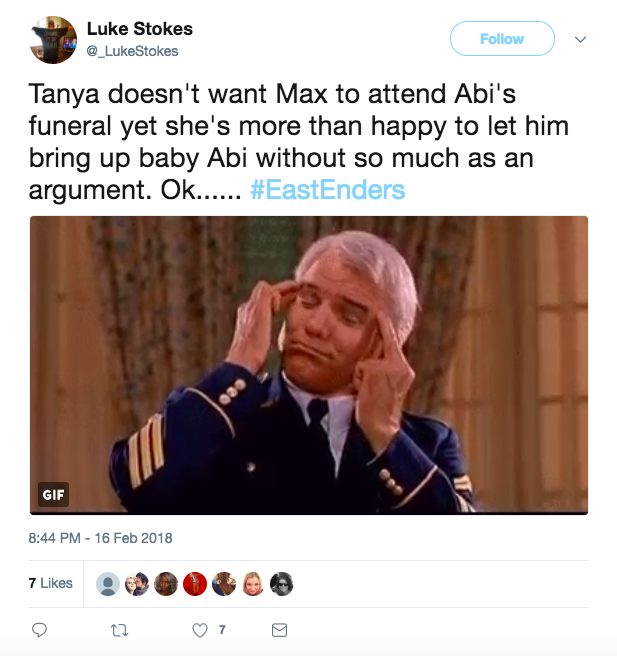Open the tweet options chevron menu

(580, 40)
